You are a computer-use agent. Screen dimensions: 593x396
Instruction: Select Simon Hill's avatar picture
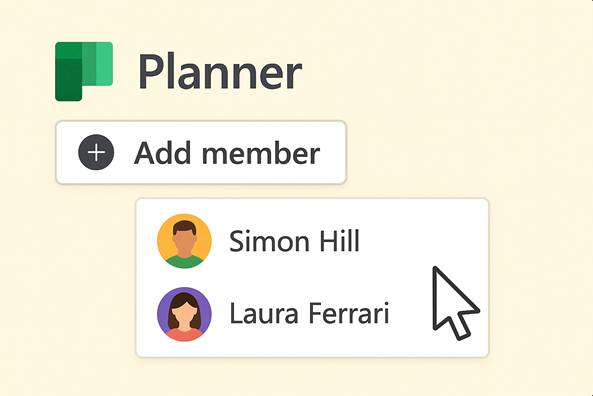(184, 241)
